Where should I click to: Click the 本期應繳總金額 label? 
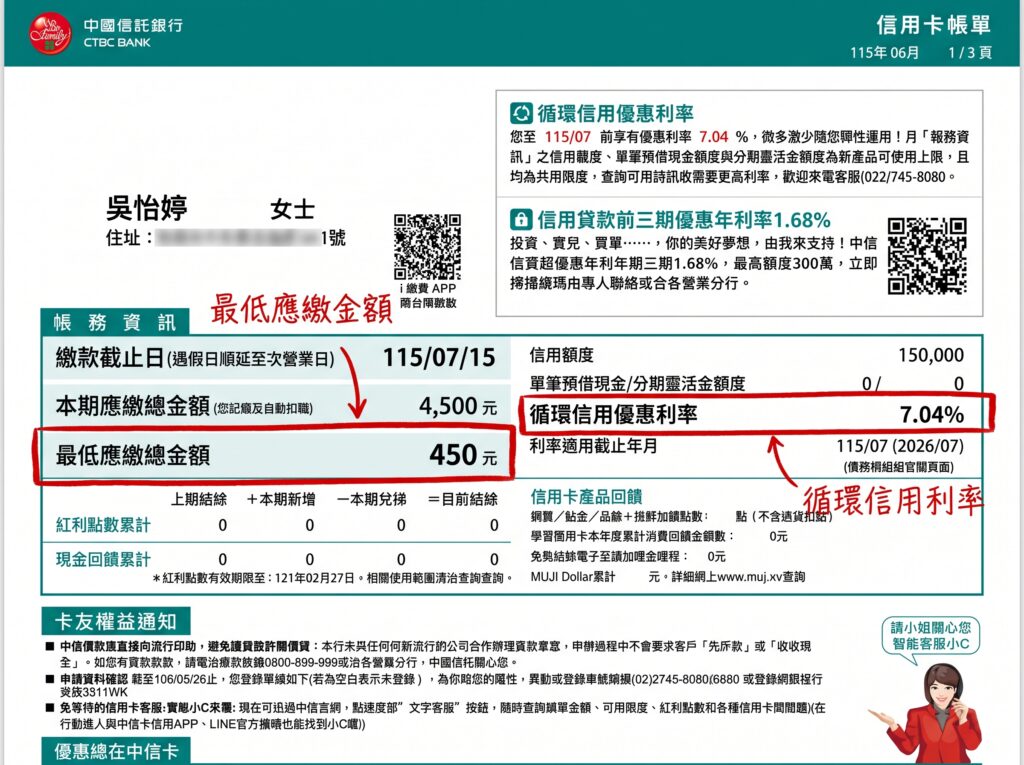133,406
